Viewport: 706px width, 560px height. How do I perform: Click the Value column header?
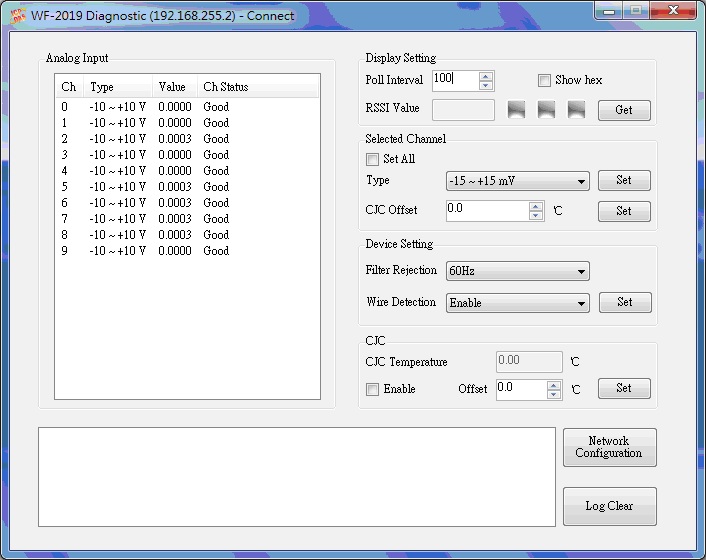[x=175, y=86]
